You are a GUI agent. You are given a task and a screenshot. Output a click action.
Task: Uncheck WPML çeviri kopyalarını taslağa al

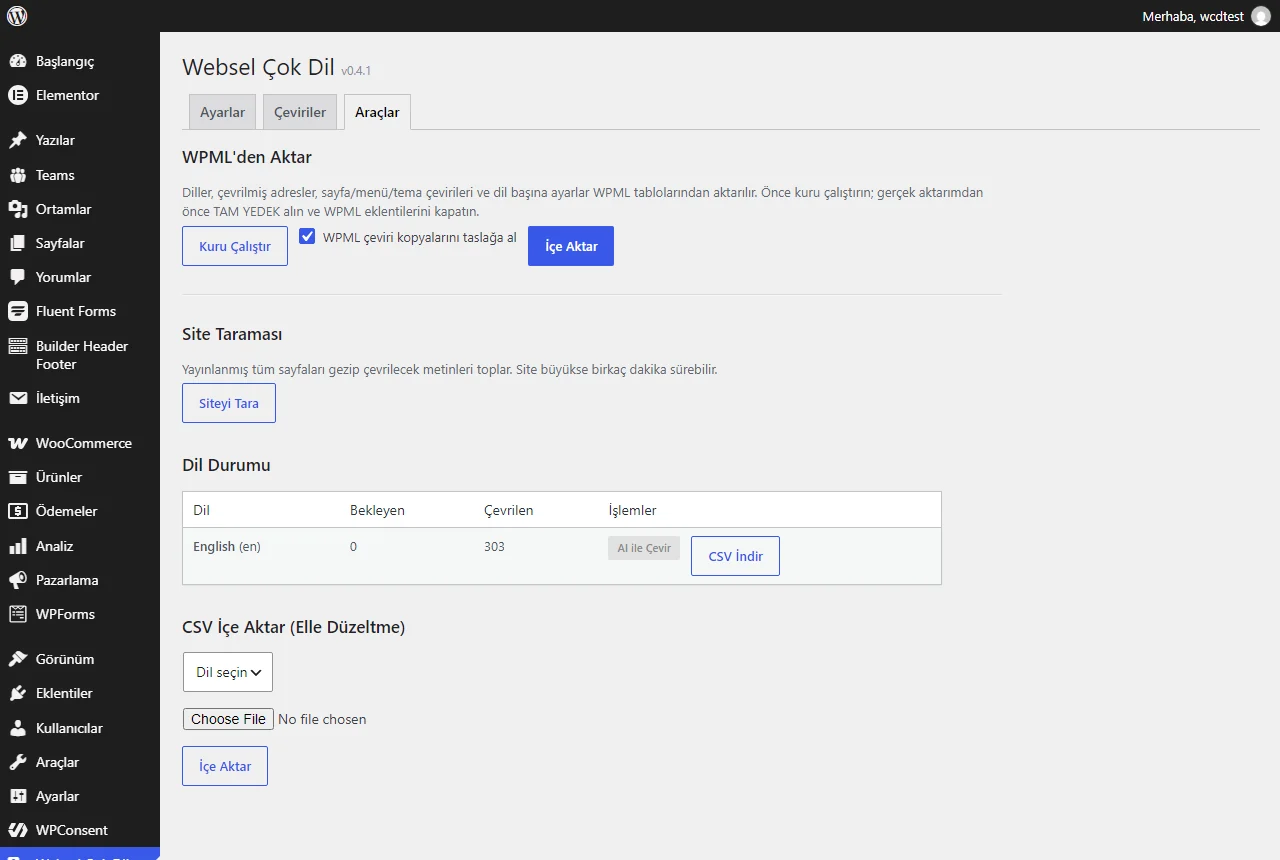coord(308,237)
